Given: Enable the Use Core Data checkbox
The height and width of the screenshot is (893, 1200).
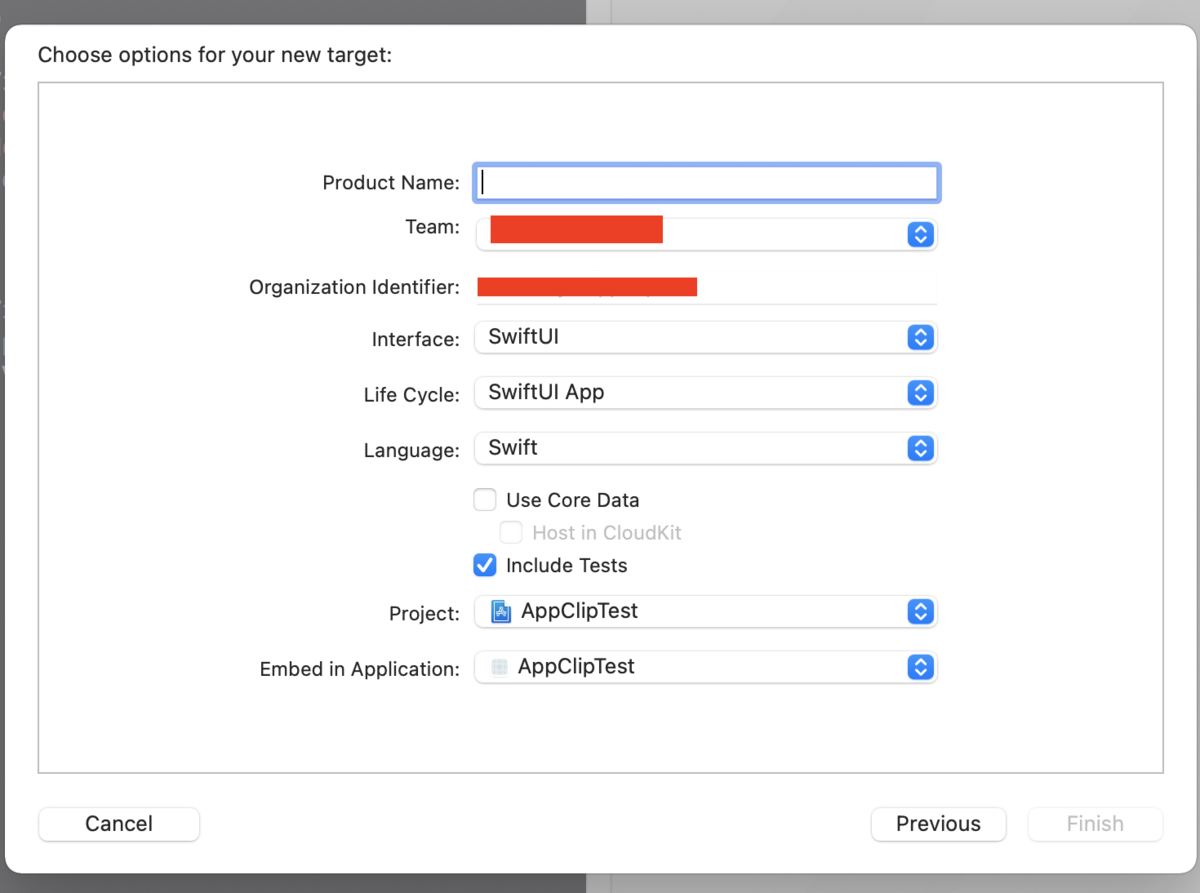Looking at the screenshot, I should click(x=485, y=500).
